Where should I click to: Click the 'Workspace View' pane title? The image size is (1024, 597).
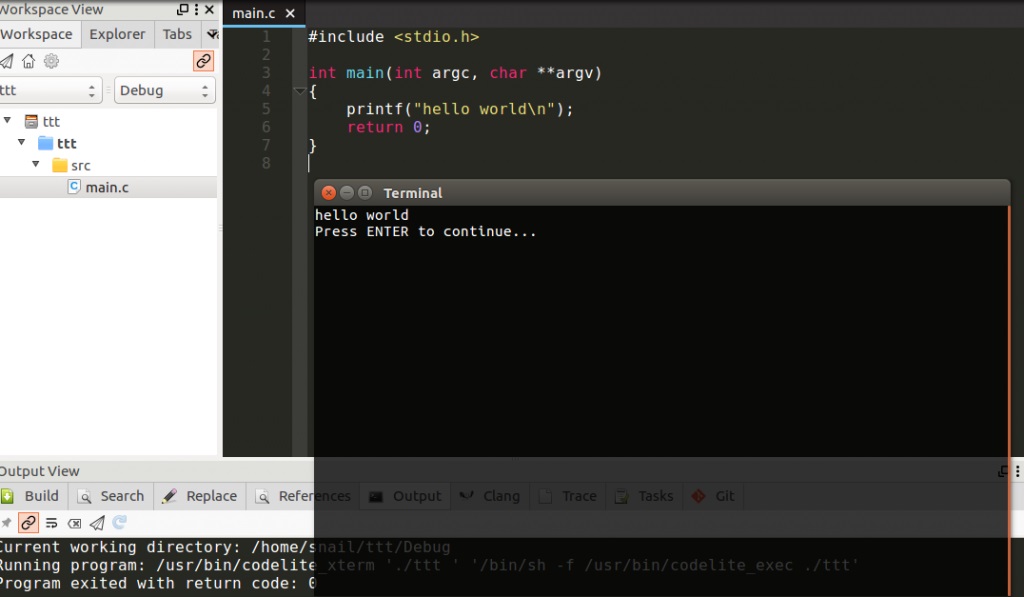pyautogui.click(x=51, y=10)
